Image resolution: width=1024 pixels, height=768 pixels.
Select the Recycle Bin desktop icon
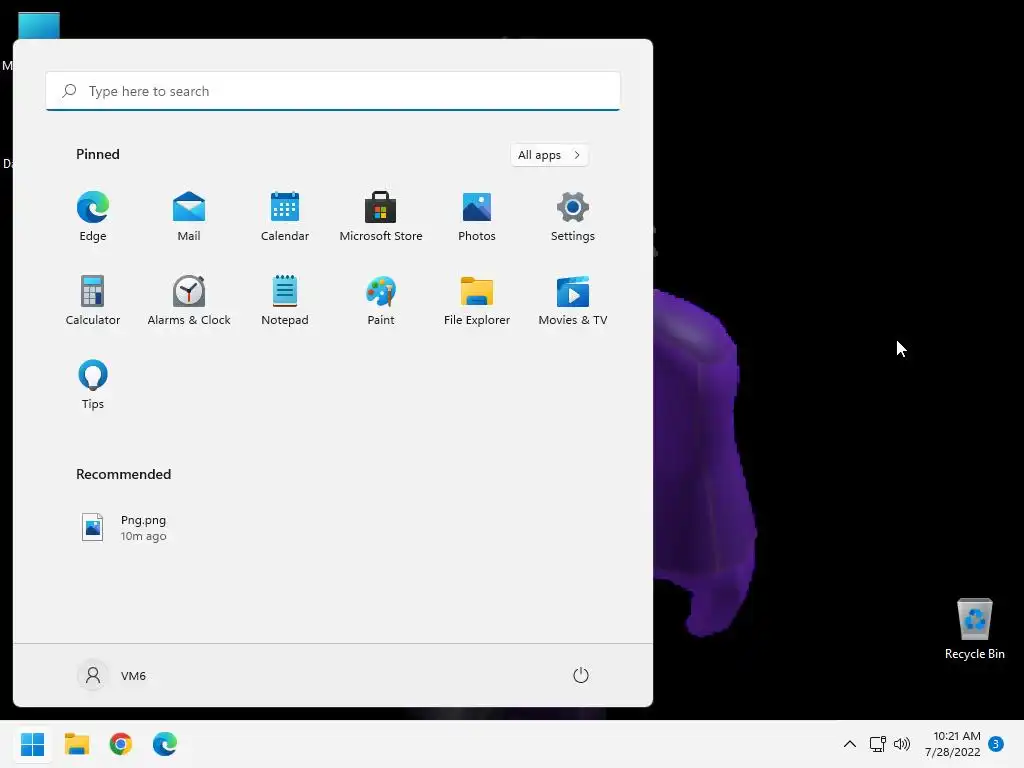[x=974, y=629]
